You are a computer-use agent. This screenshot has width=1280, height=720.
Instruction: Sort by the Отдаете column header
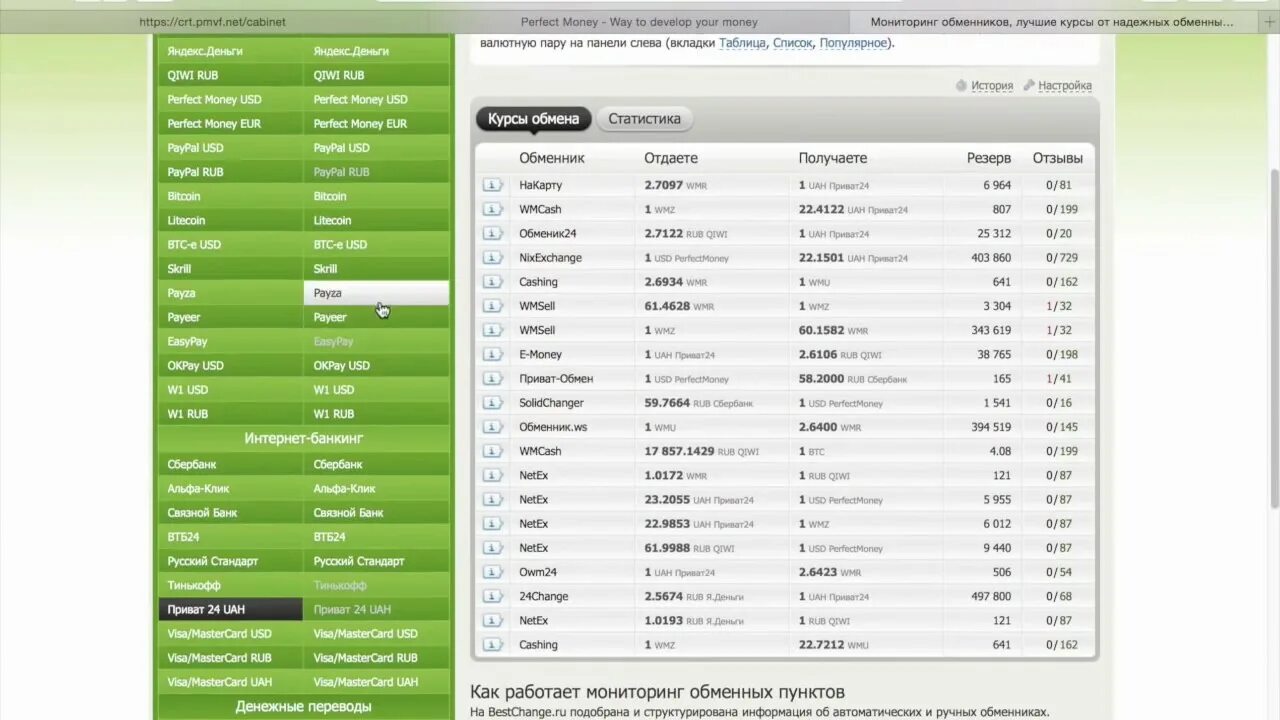tap(671, 158)
